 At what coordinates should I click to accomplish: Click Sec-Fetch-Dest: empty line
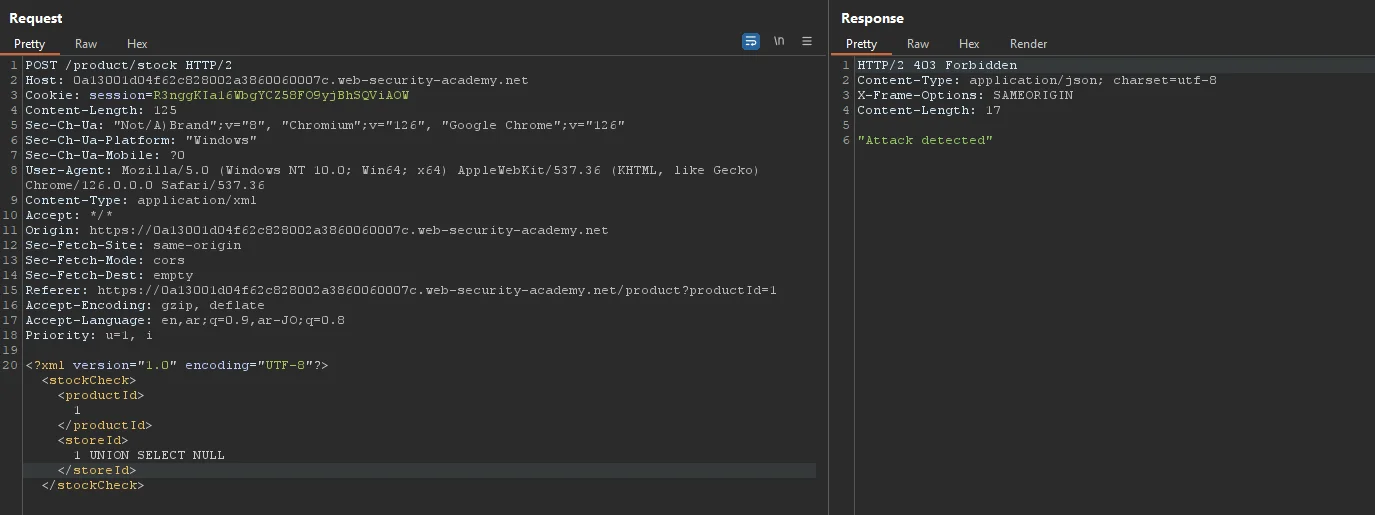tap(108, 275)
